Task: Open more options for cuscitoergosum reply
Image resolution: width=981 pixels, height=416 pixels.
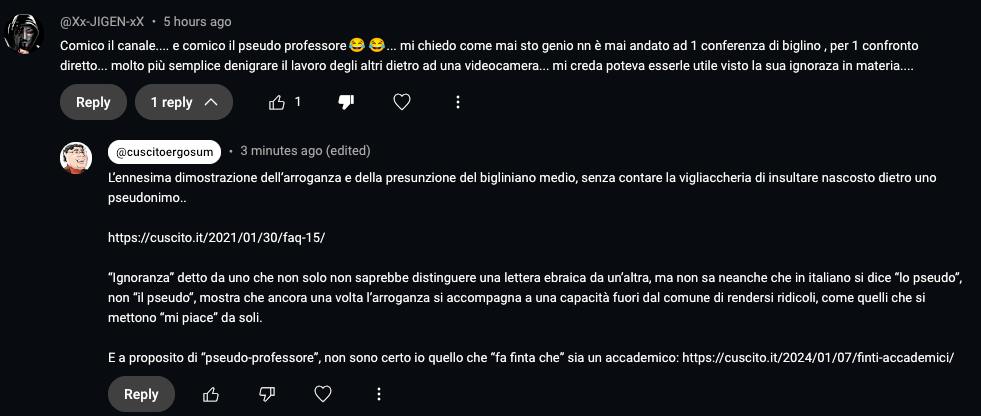Action: tap(378, 395)
